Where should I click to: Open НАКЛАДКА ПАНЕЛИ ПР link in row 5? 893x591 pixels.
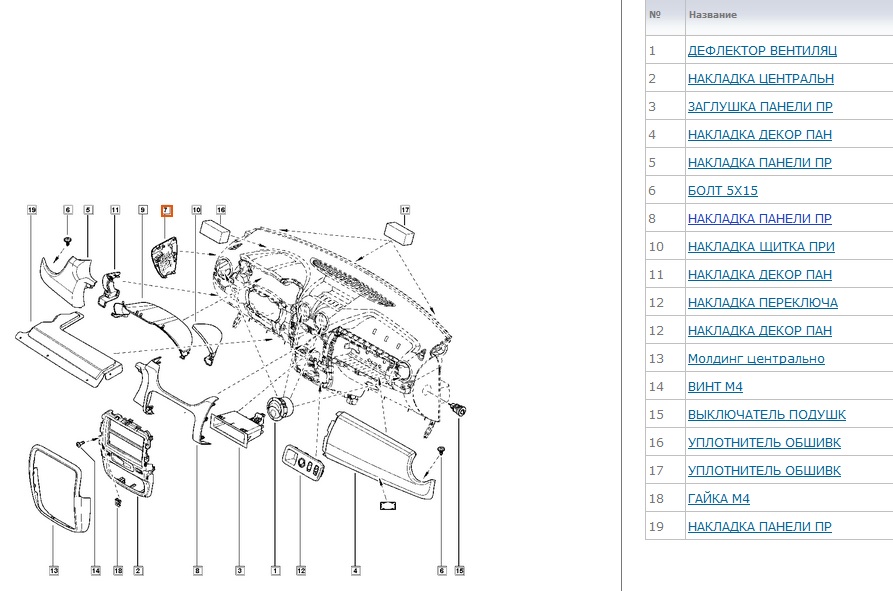(760, 162)
